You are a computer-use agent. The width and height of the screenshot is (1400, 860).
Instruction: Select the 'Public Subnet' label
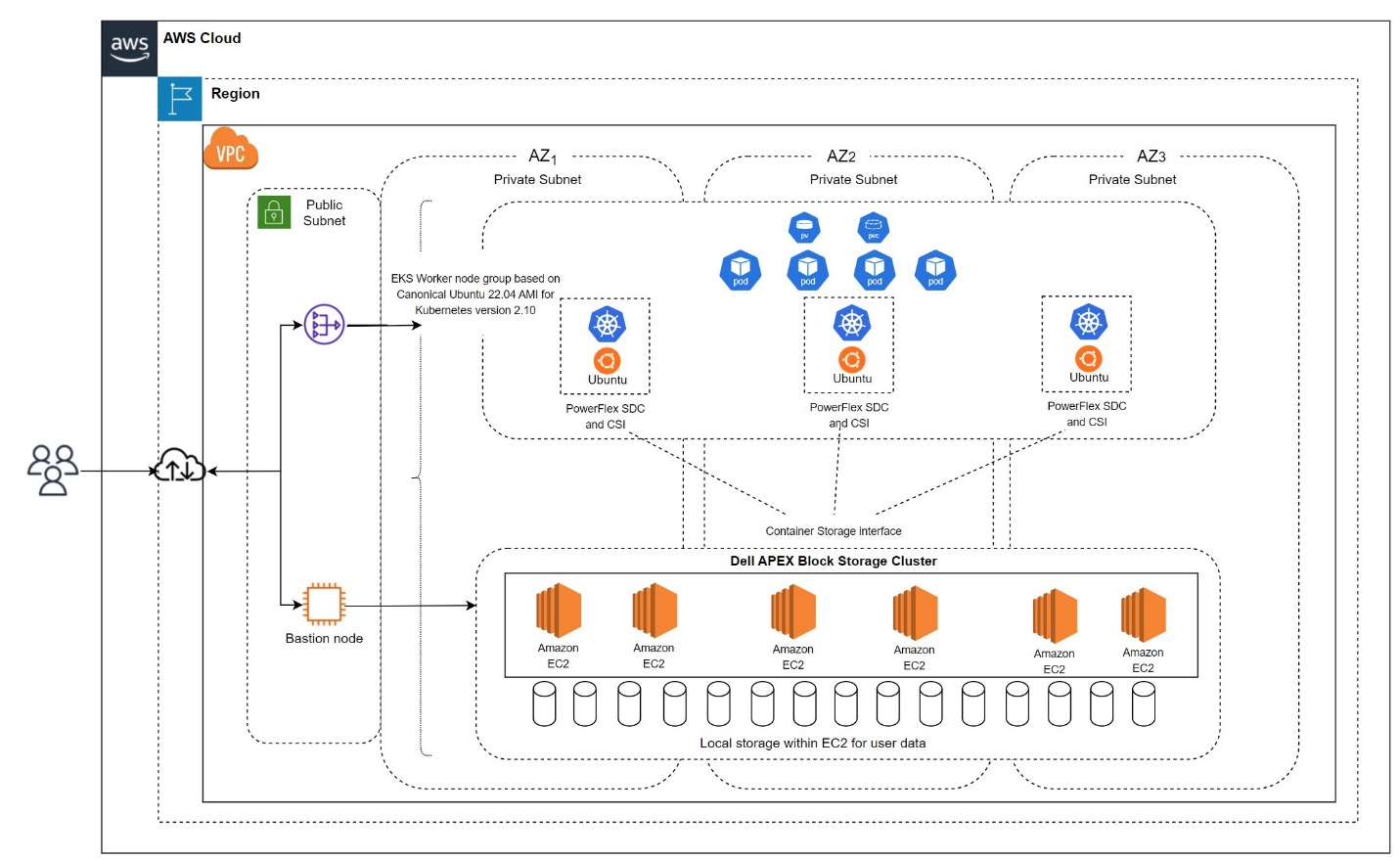coord(324,212)
